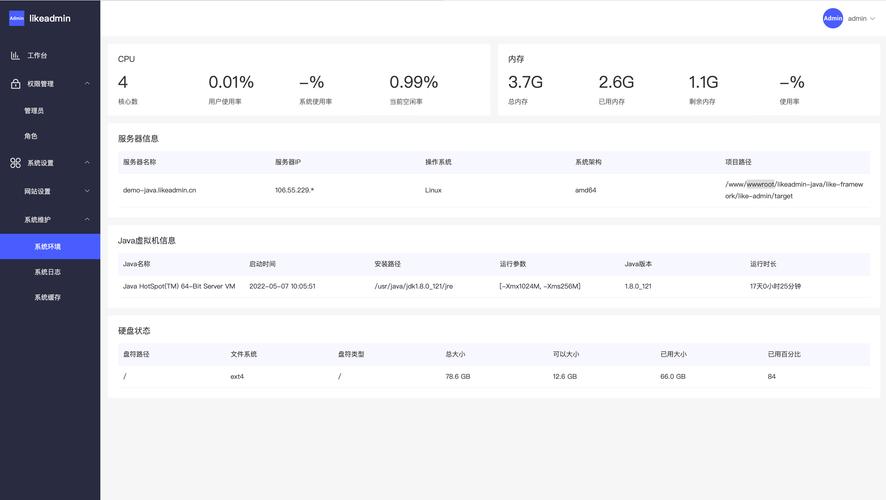Click the Java HotSpot(TM) 64-Bit Server VM cell
886x500 pixels.
coord(179,286)
